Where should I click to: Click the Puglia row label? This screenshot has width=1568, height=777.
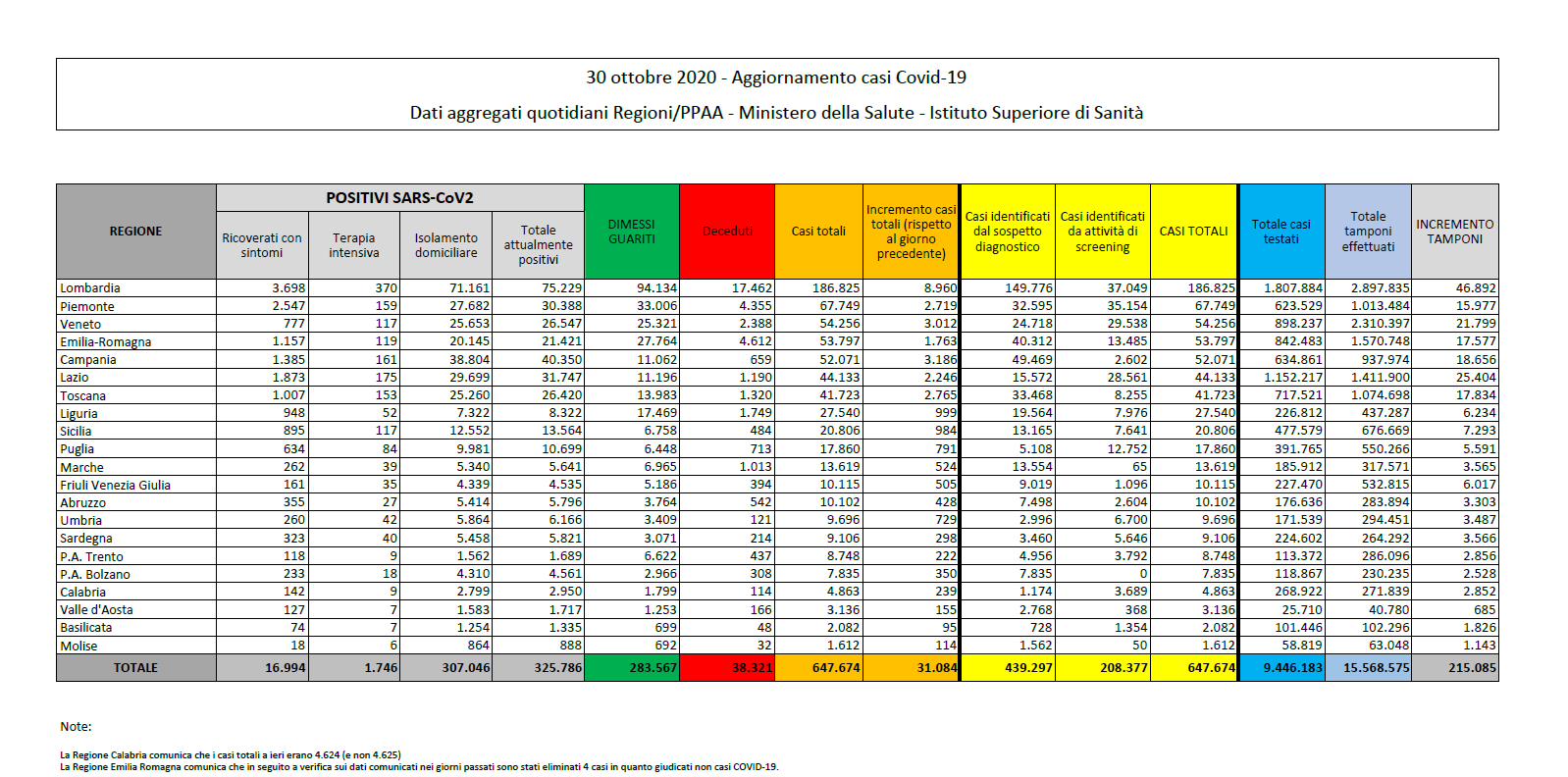point(78,449)
